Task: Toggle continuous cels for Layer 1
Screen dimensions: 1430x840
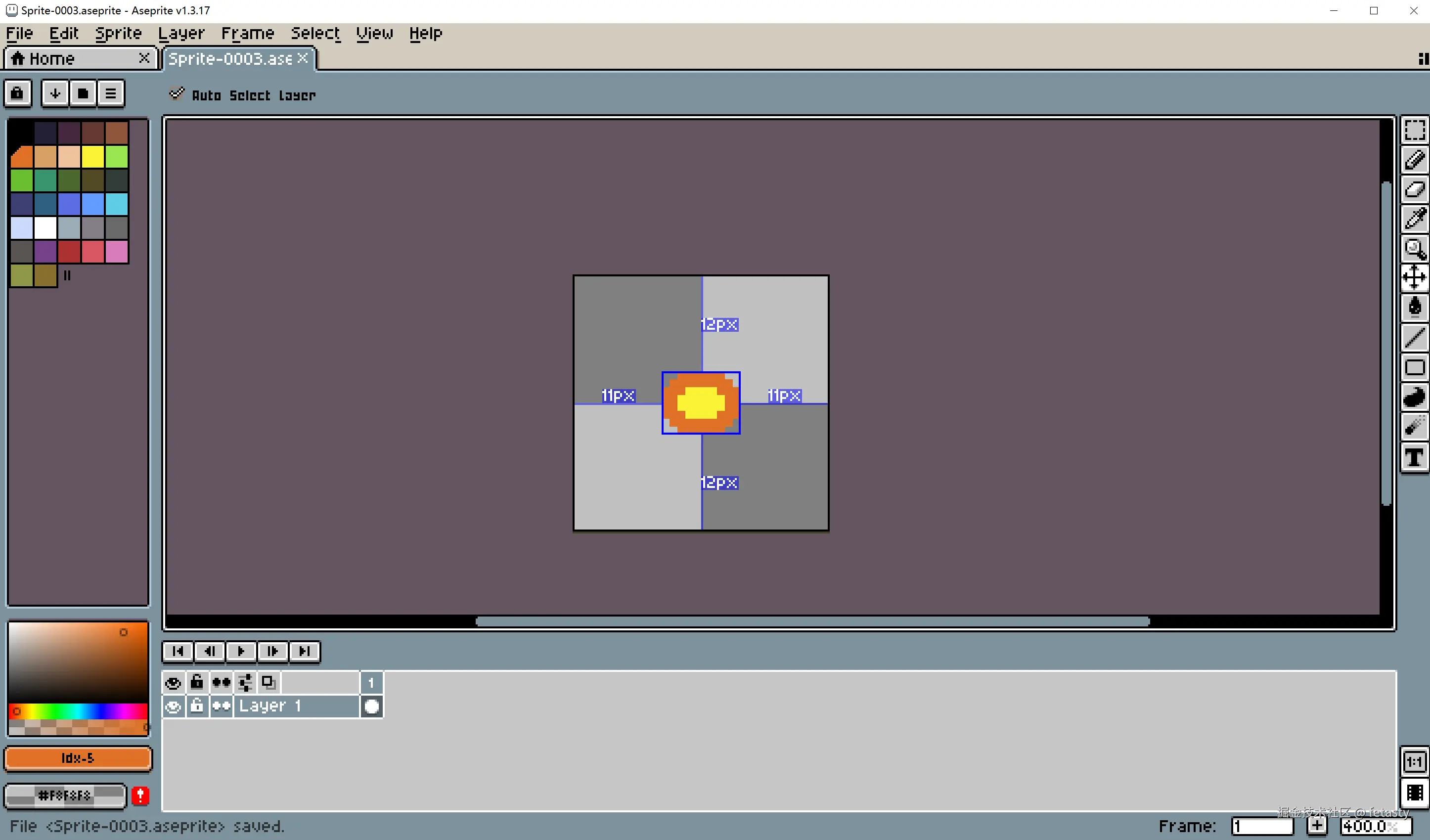Action: tap(222, 707)
